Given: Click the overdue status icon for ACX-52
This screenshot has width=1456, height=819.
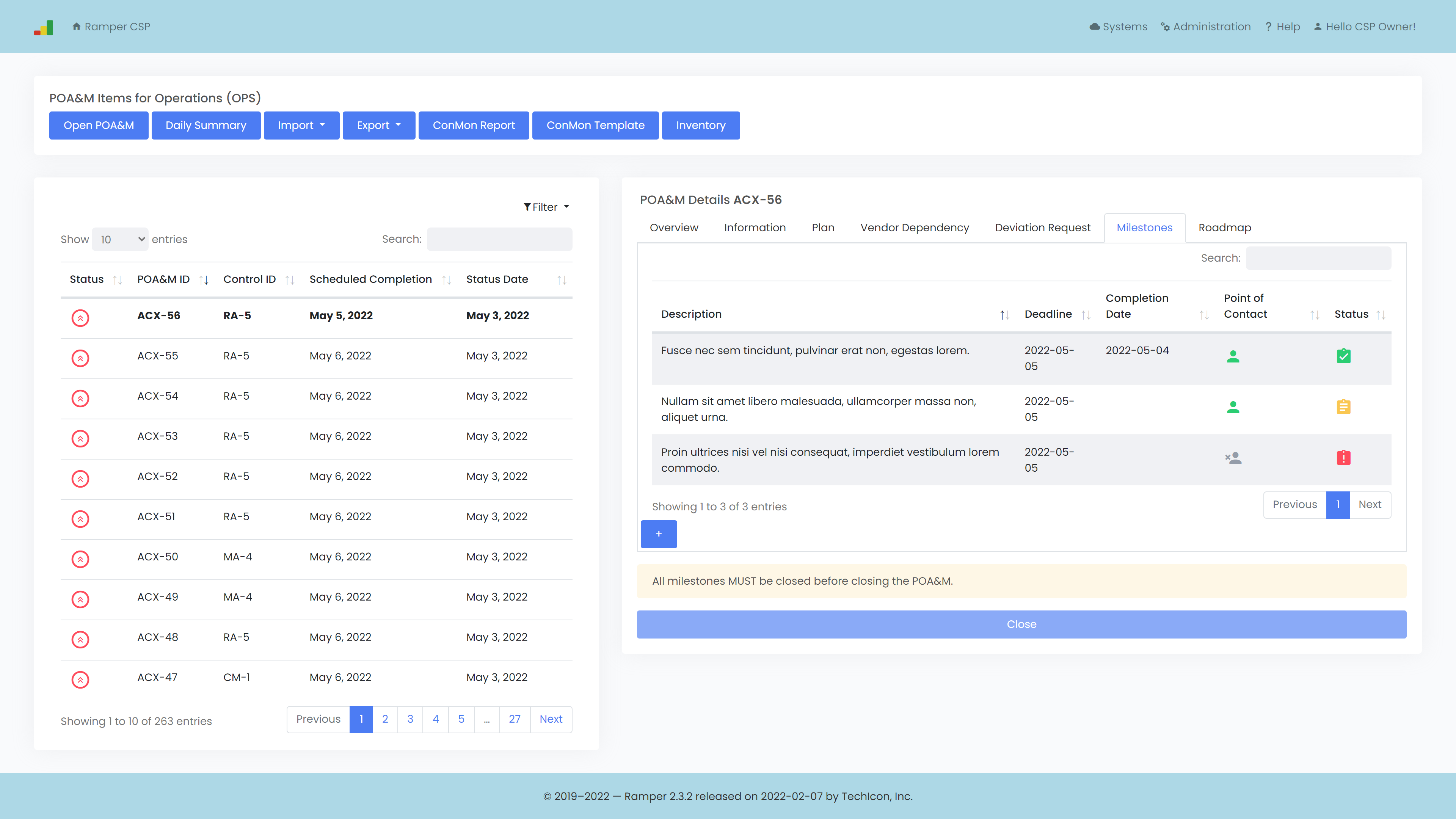Looking at the screenshot, I should coord(80,478).
